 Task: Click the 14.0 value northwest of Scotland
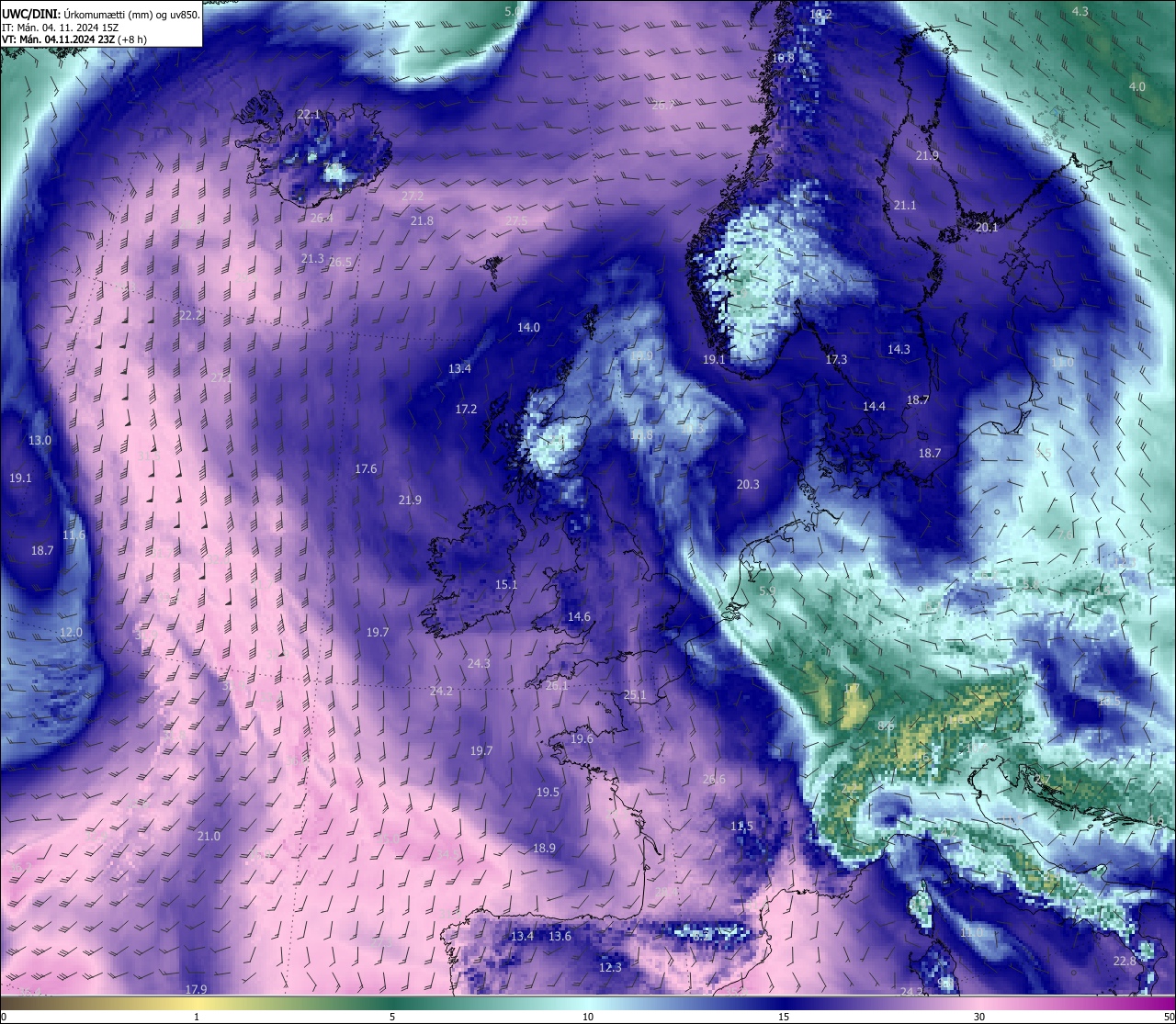coord(528,328)
